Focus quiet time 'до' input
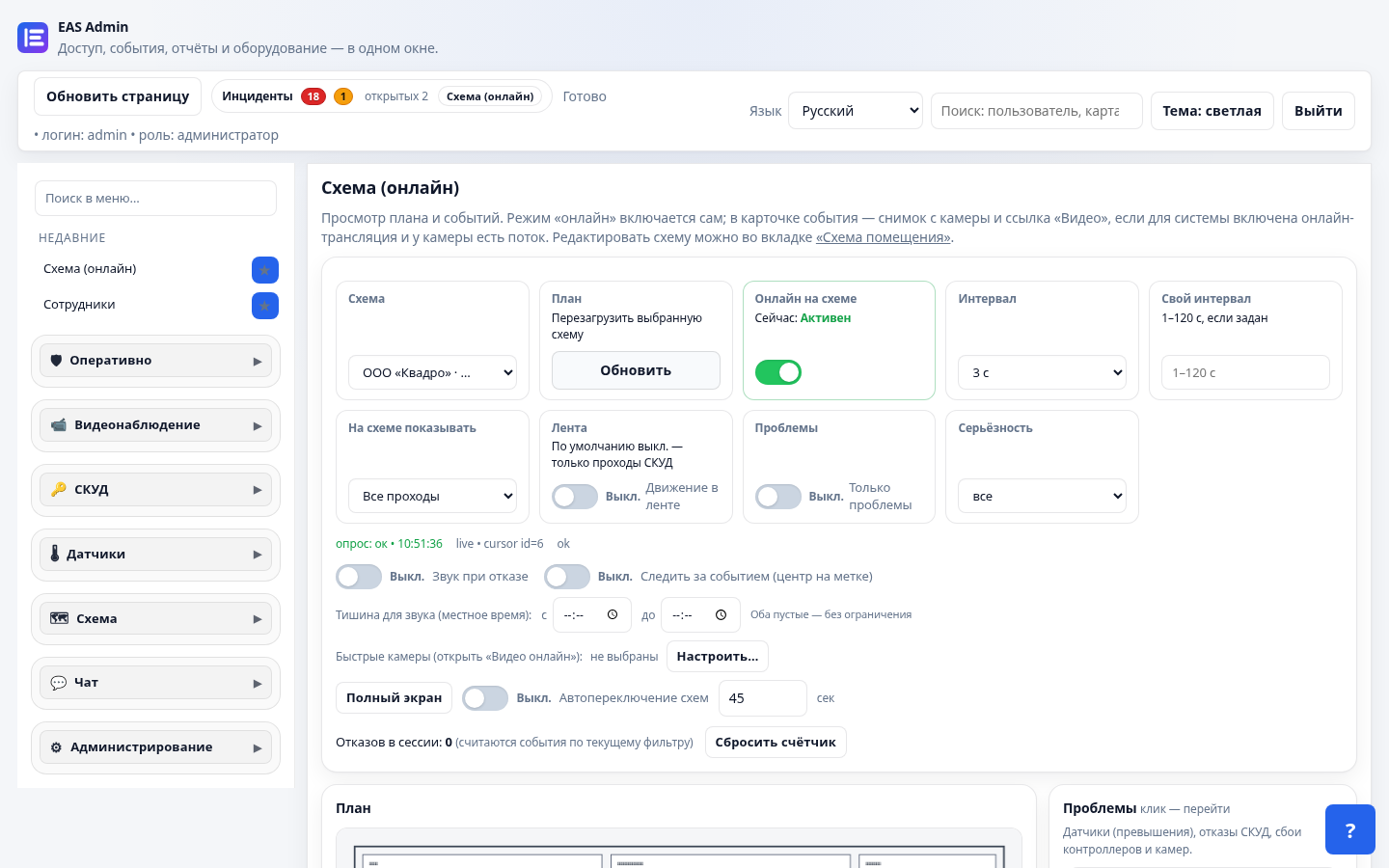This screenshot has width=1389, height=868. pos(700,614)
